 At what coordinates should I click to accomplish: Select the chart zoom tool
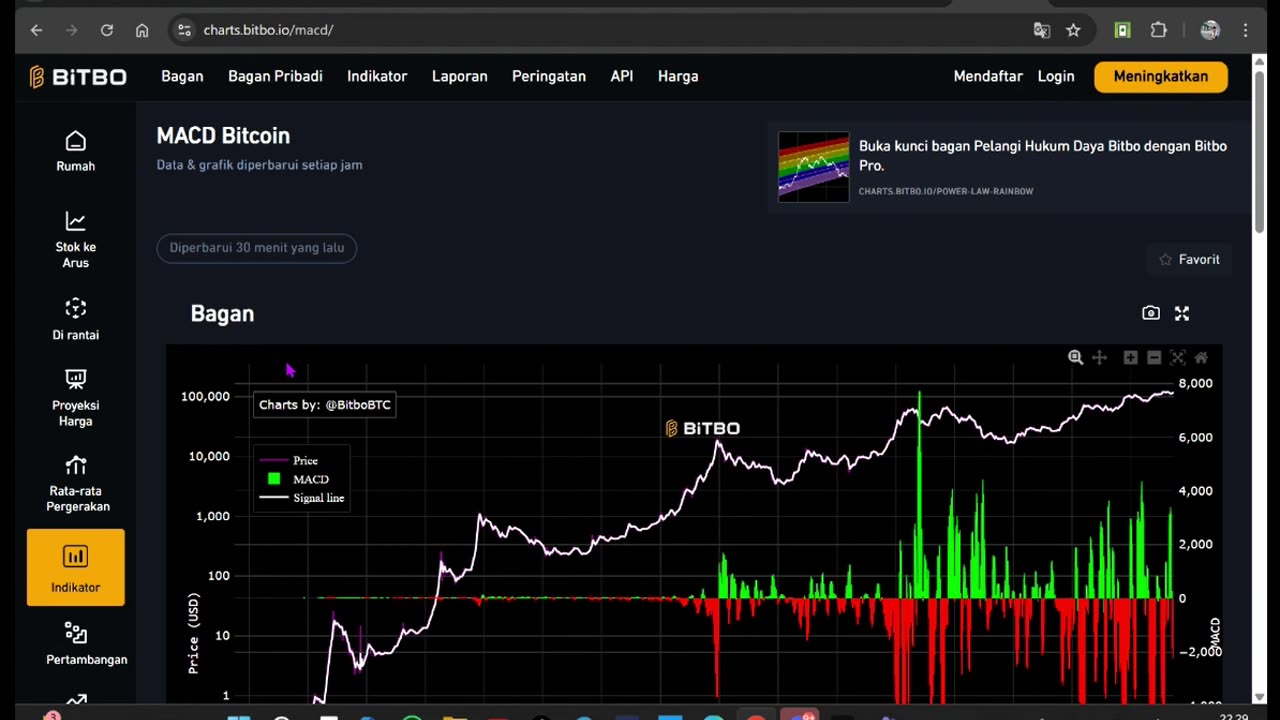click(1076, 357)
